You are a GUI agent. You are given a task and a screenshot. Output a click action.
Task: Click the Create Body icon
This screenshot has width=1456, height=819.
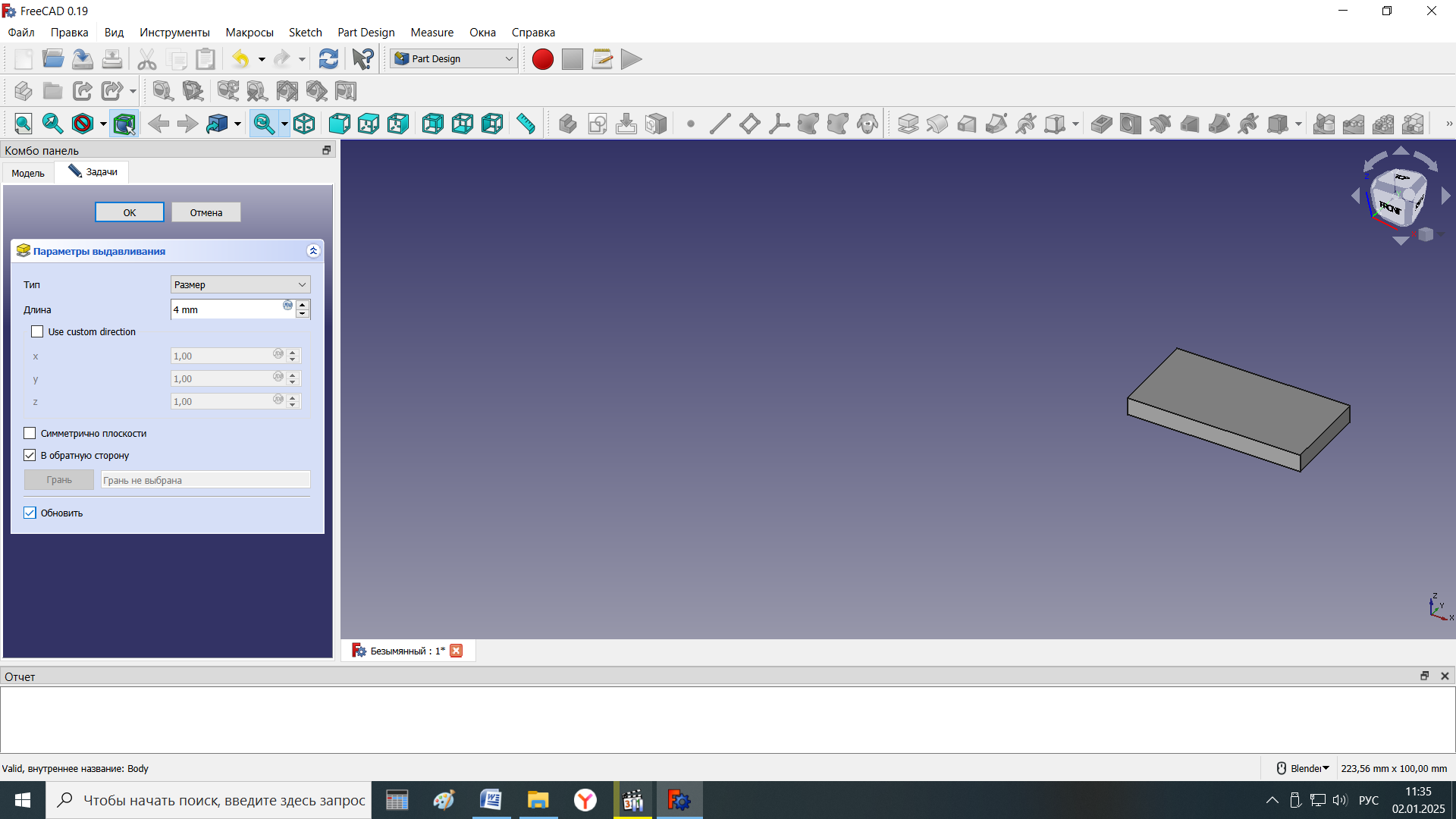[x=568, y=124]
